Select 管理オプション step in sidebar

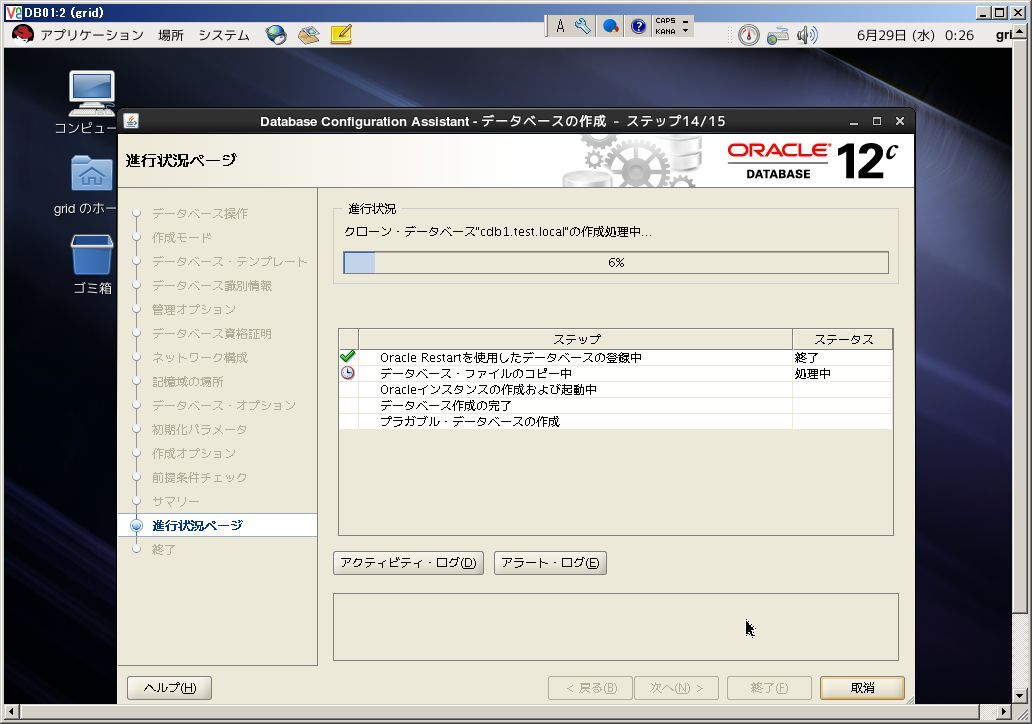(194, 309)
